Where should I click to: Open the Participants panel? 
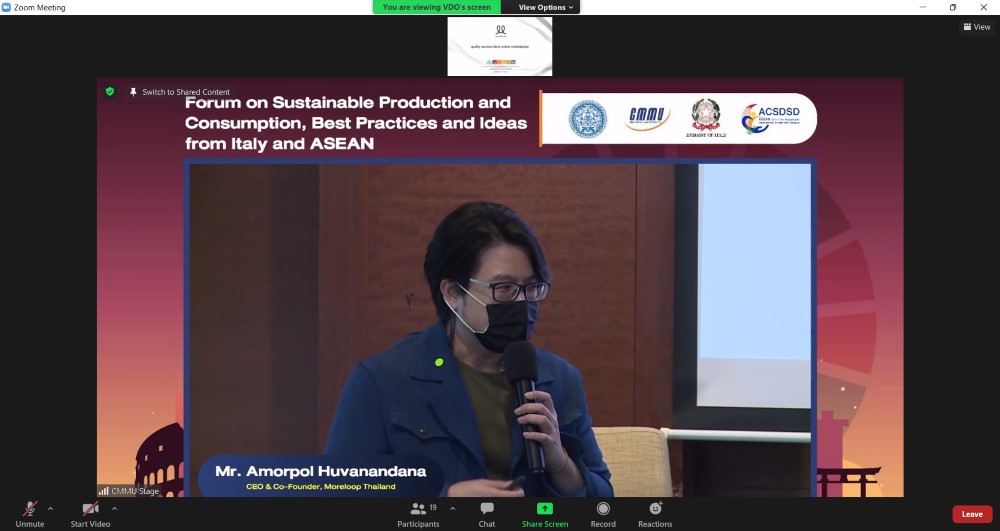pos(418,514)
